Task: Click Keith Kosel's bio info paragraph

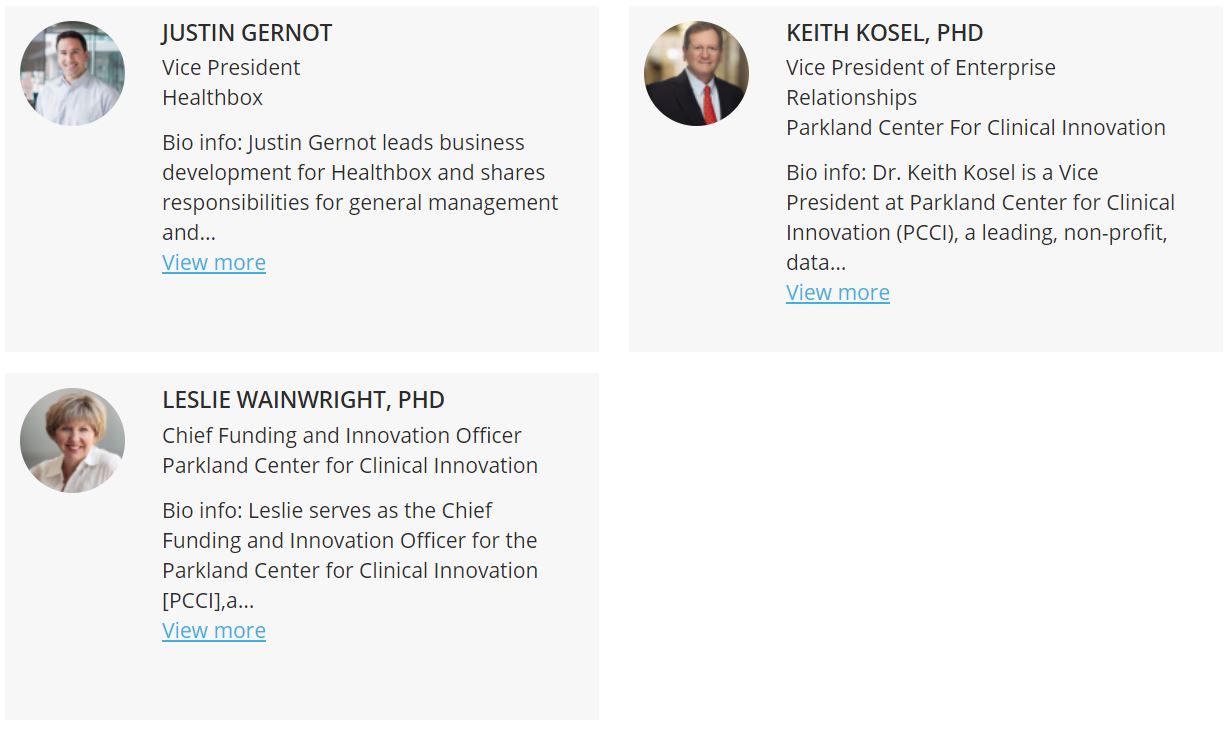Action: pos(980,217)
